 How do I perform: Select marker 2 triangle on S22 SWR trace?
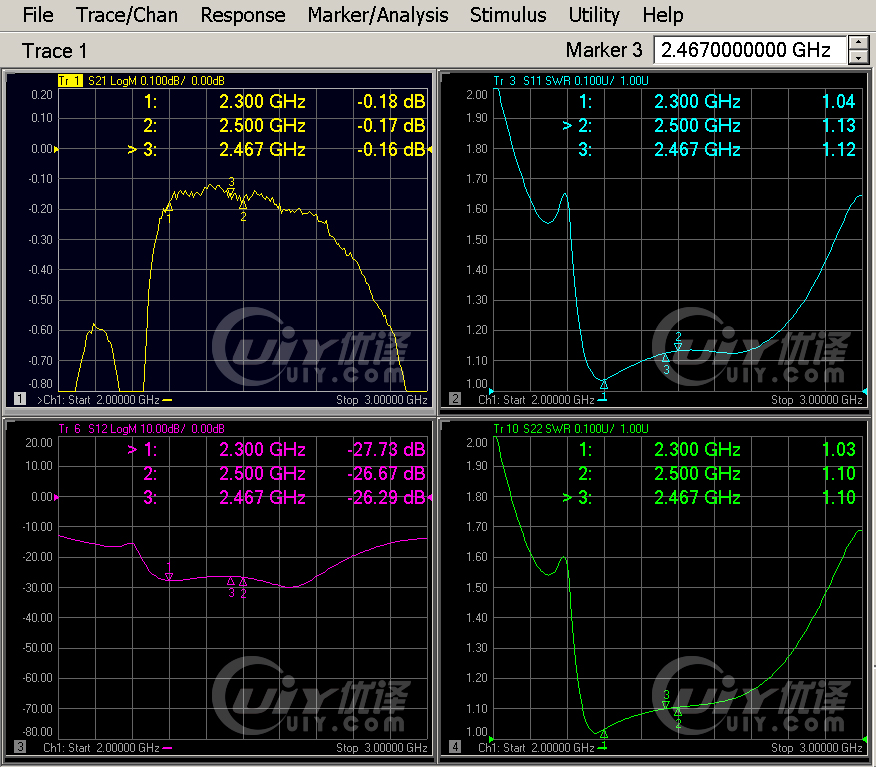coord(678,712)
